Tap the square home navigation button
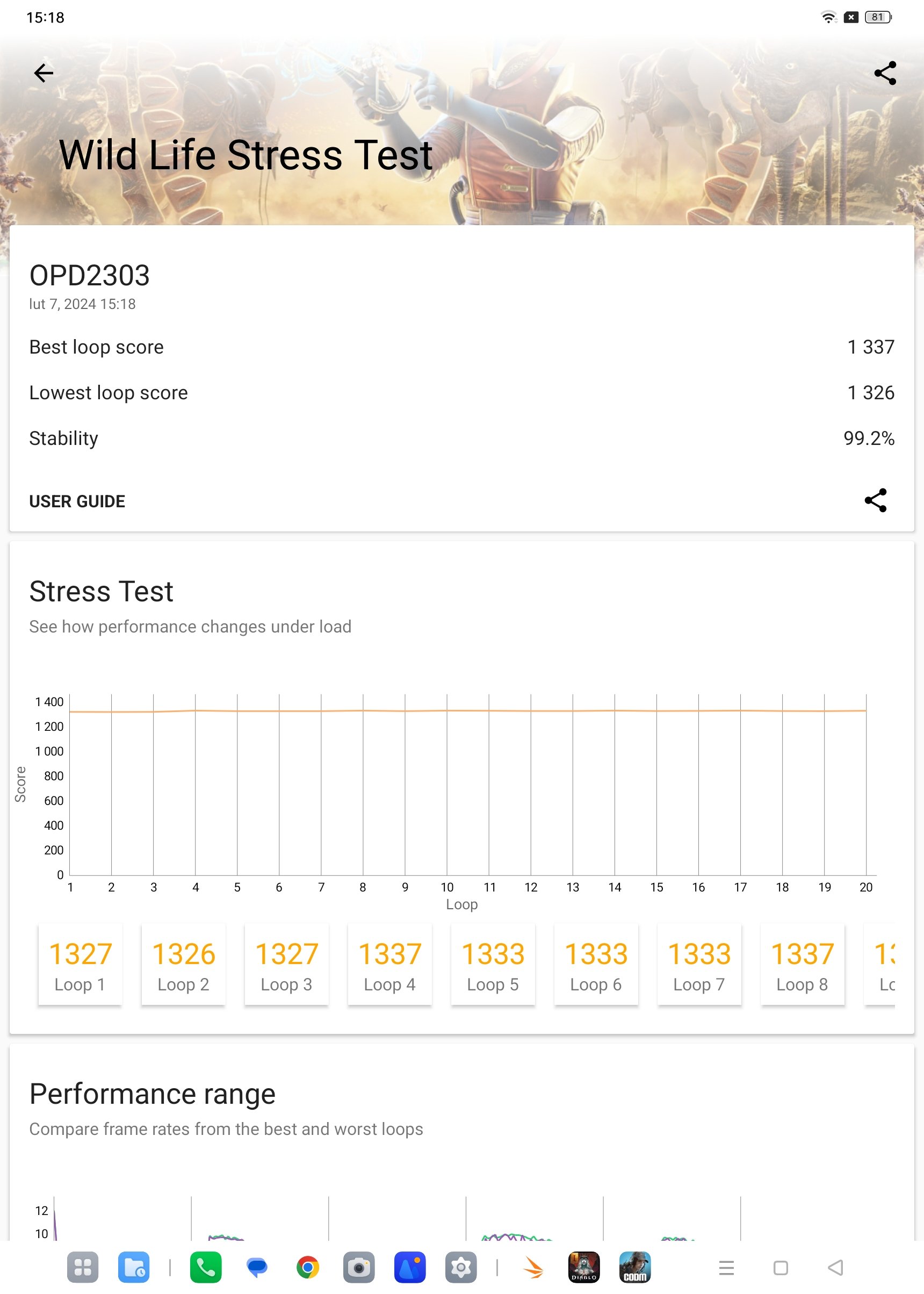 point(781,1267)
